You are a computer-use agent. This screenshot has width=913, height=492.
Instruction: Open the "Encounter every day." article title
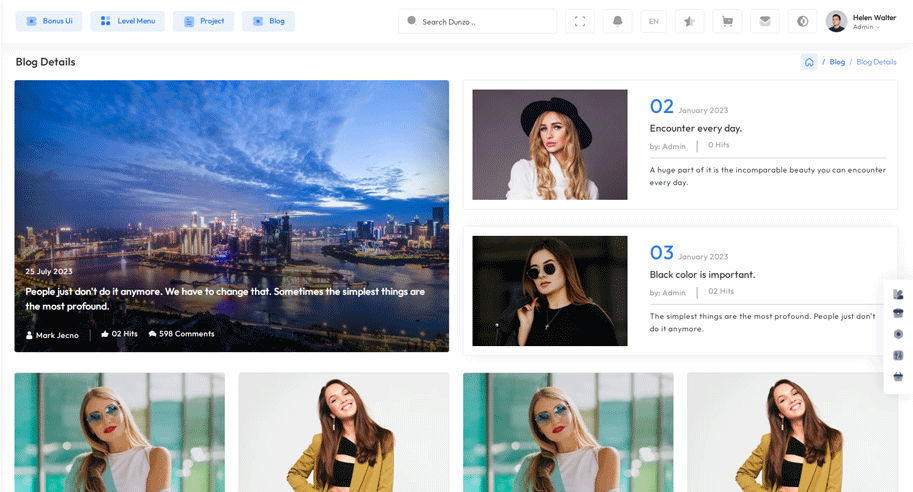pos(695,128)
